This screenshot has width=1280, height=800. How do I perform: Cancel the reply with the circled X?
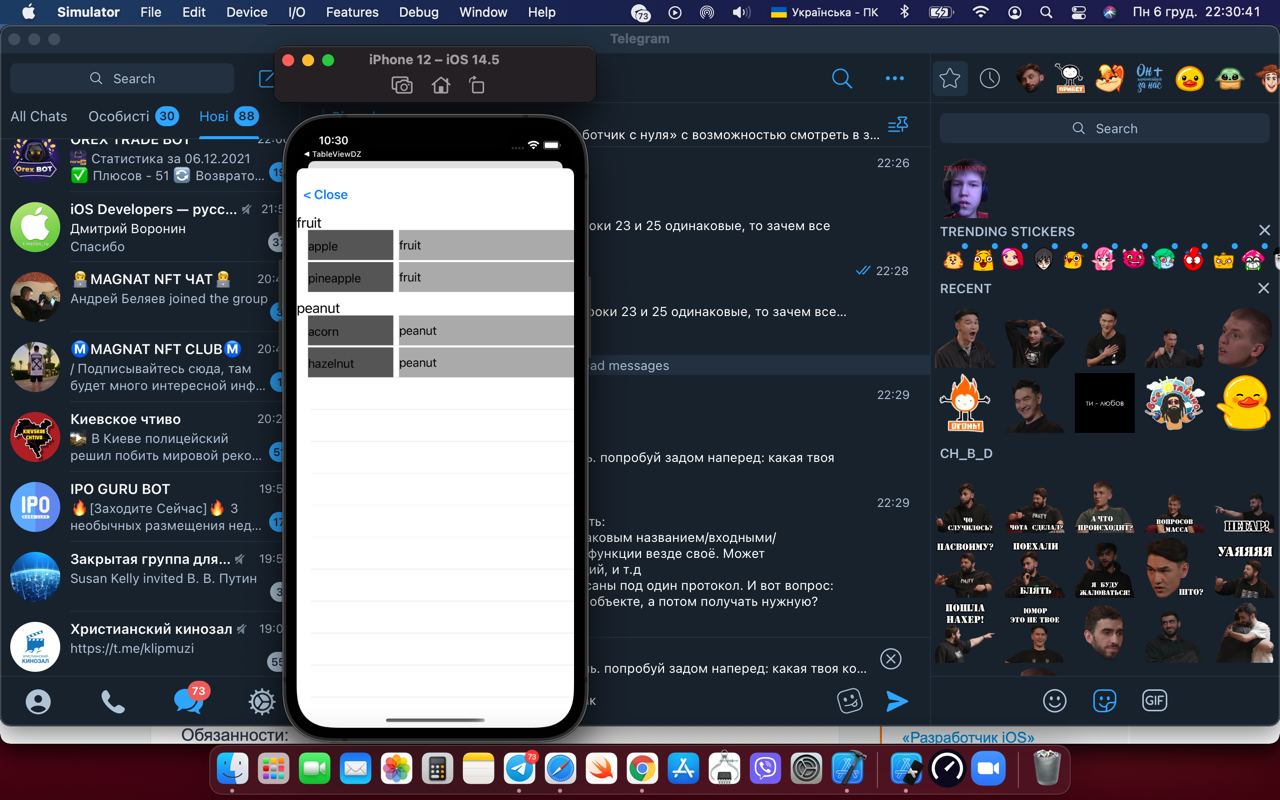pyautogui.click(x=891, y=658)
